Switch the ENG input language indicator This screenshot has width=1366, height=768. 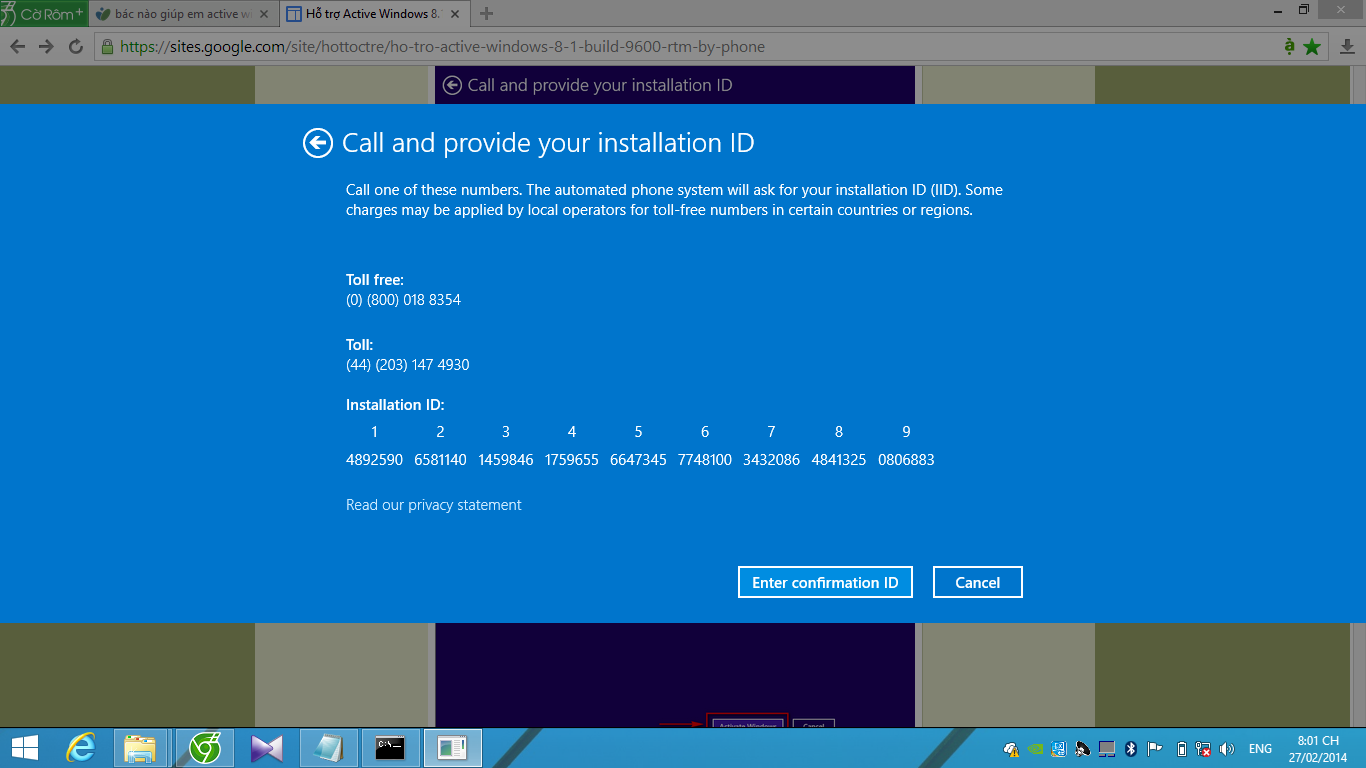pyautogui.click(x=1261, y=748)
